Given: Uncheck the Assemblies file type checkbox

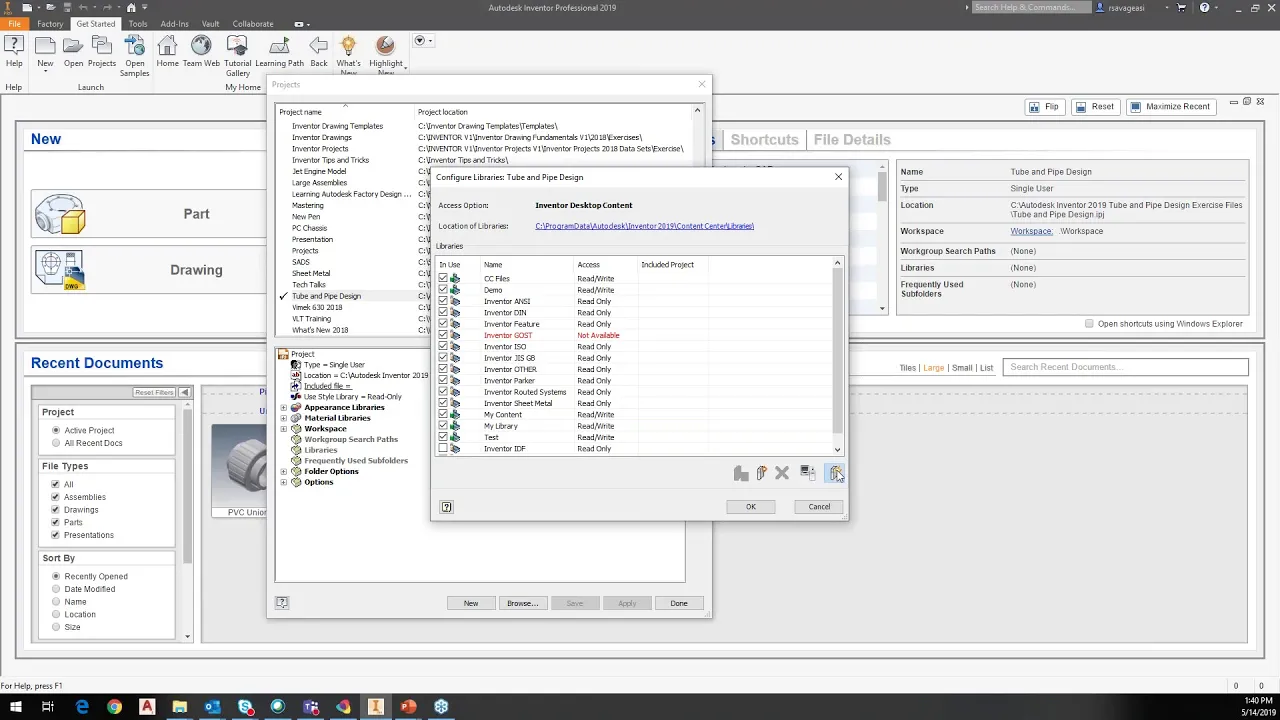Looking at the screenshot, I should pos(55,497).
